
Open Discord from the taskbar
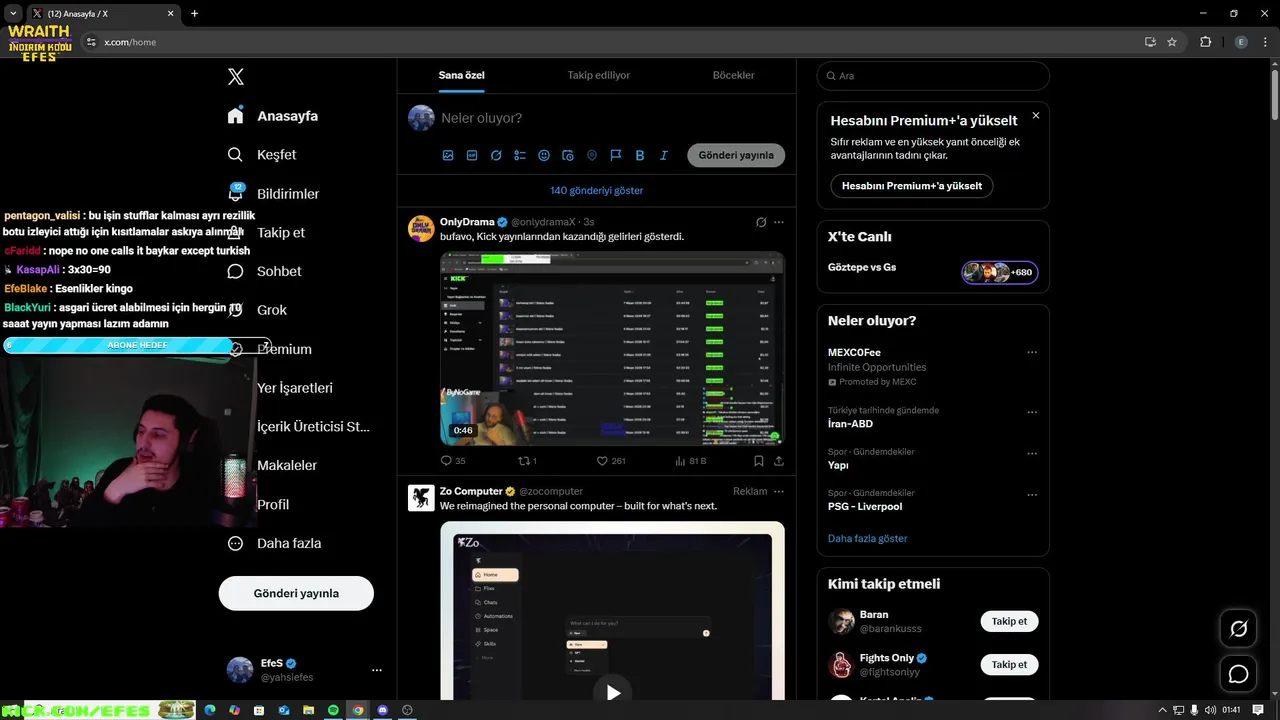tap(382, 710)
